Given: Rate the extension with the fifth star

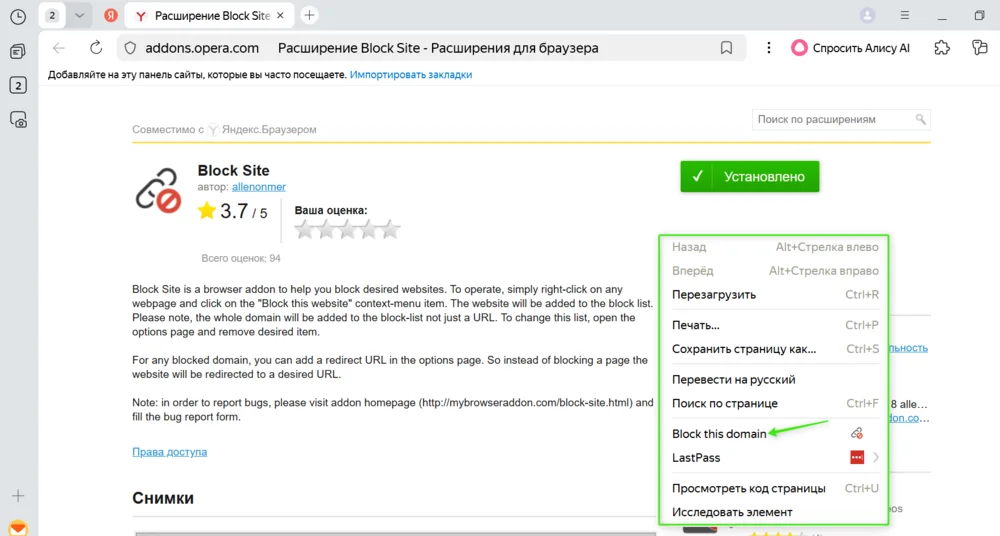Looking at the screenshot, I should (x=390, y=229).
